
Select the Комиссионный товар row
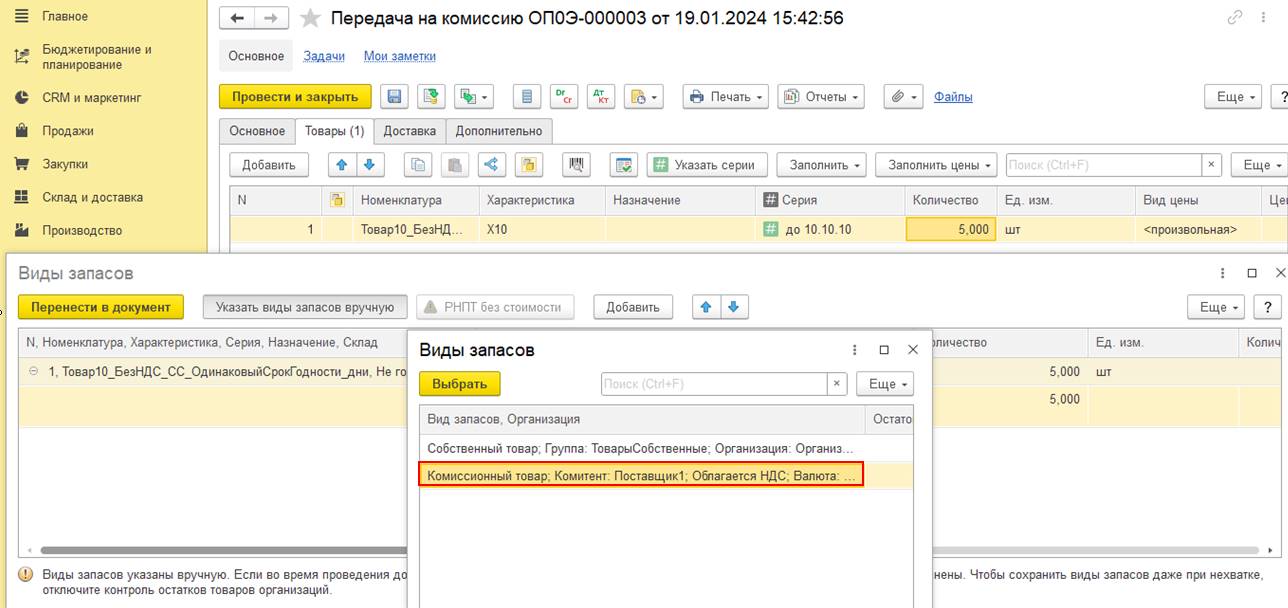(x=641, y=476)
